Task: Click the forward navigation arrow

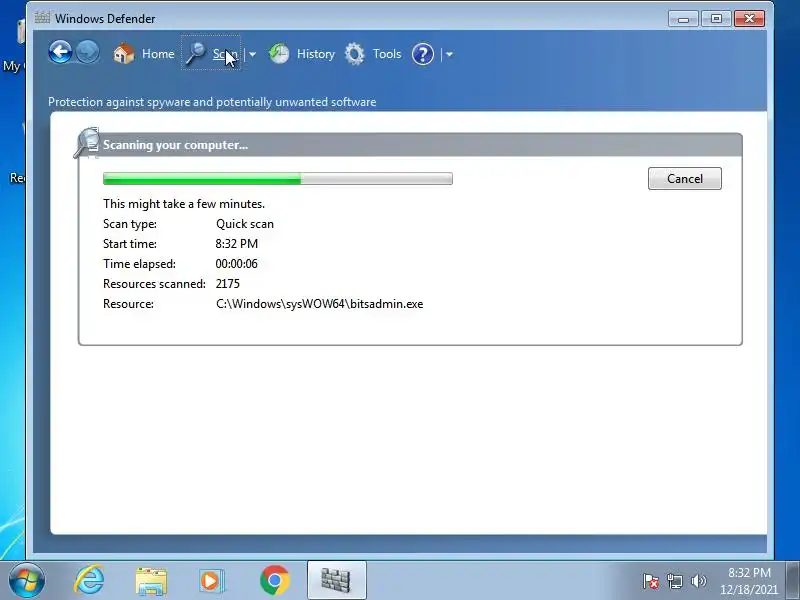Action: (88, 53)
